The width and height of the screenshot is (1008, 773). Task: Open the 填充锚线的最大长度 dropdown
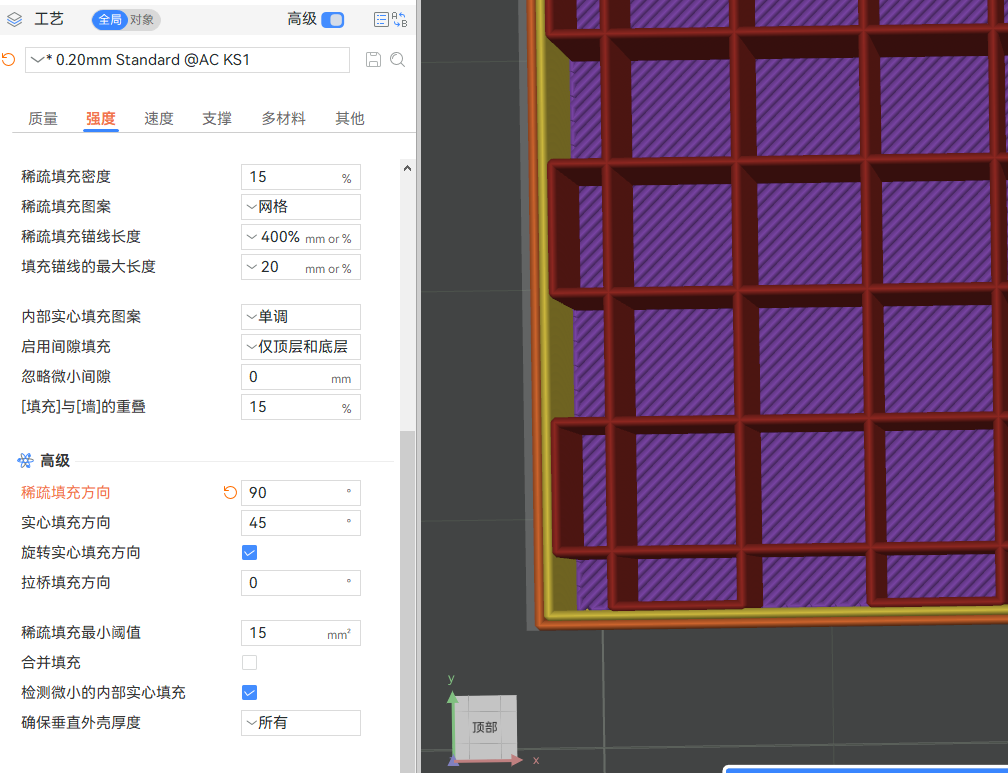pyautogui.click(x=301, y=268)
